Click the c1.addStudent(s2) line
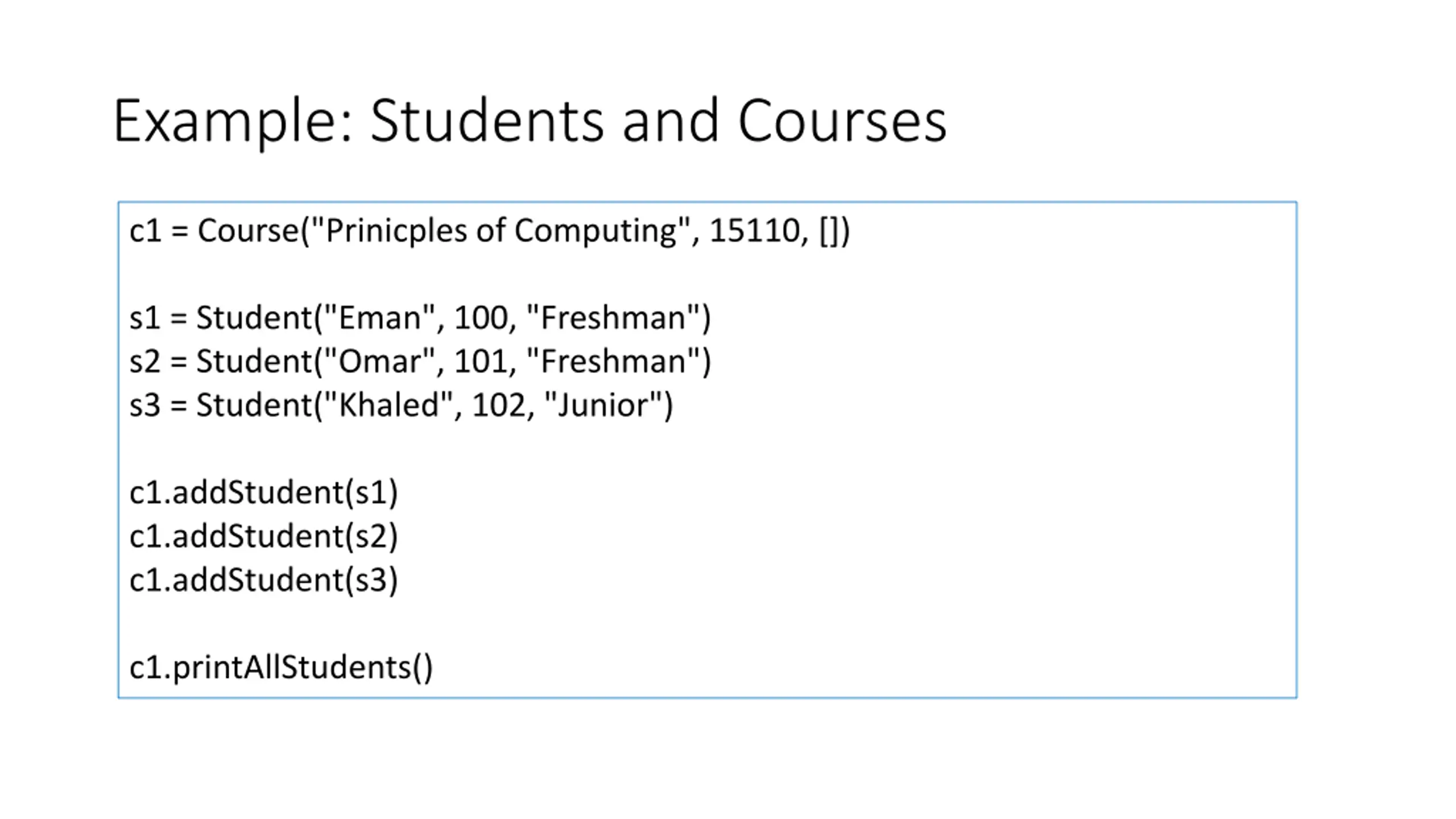Image resolution: width=1456 pixels, height=819 pixels. click(x=264, y=536)
